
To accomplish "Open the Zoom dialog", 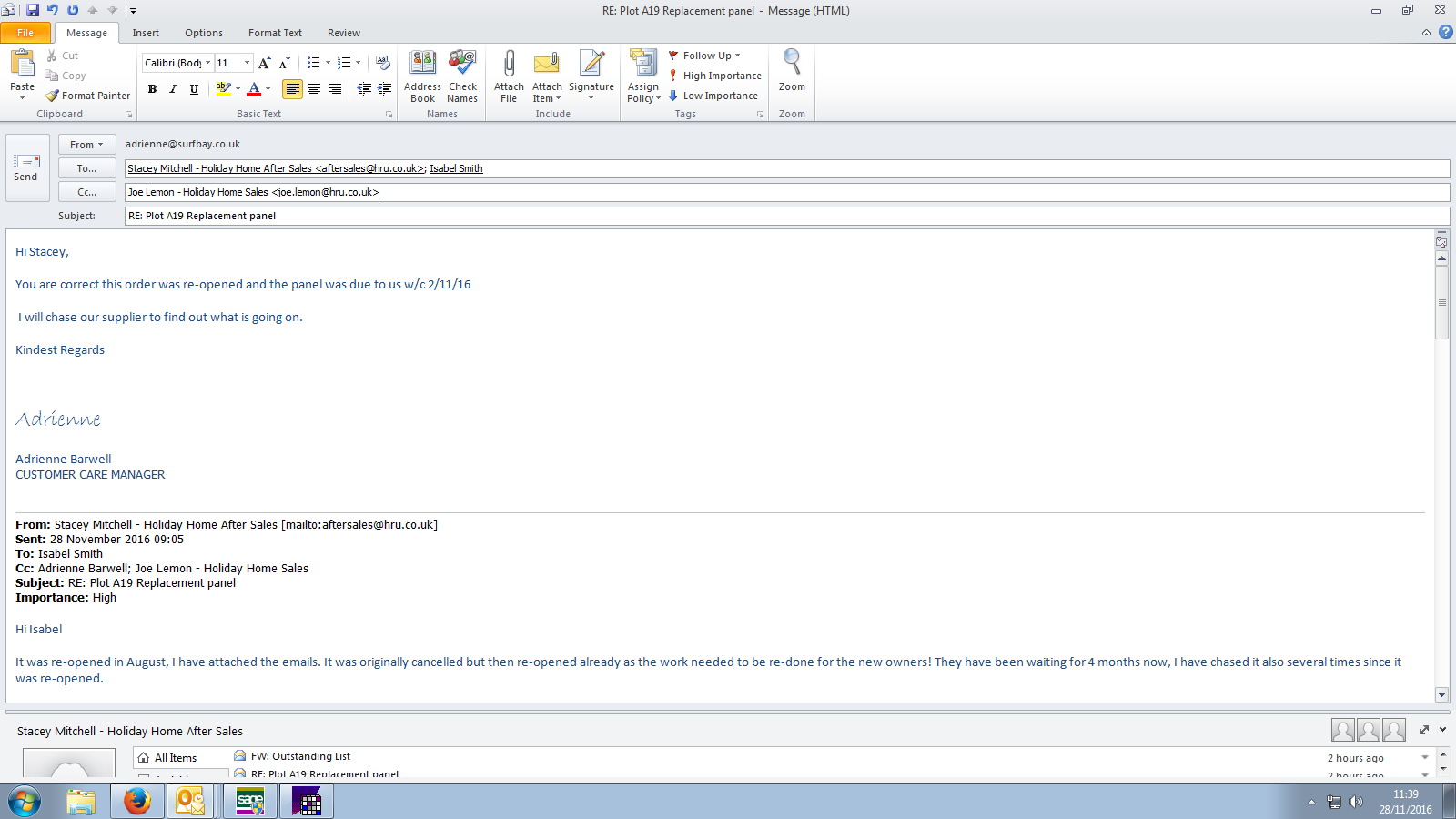I will pos(792,71).
